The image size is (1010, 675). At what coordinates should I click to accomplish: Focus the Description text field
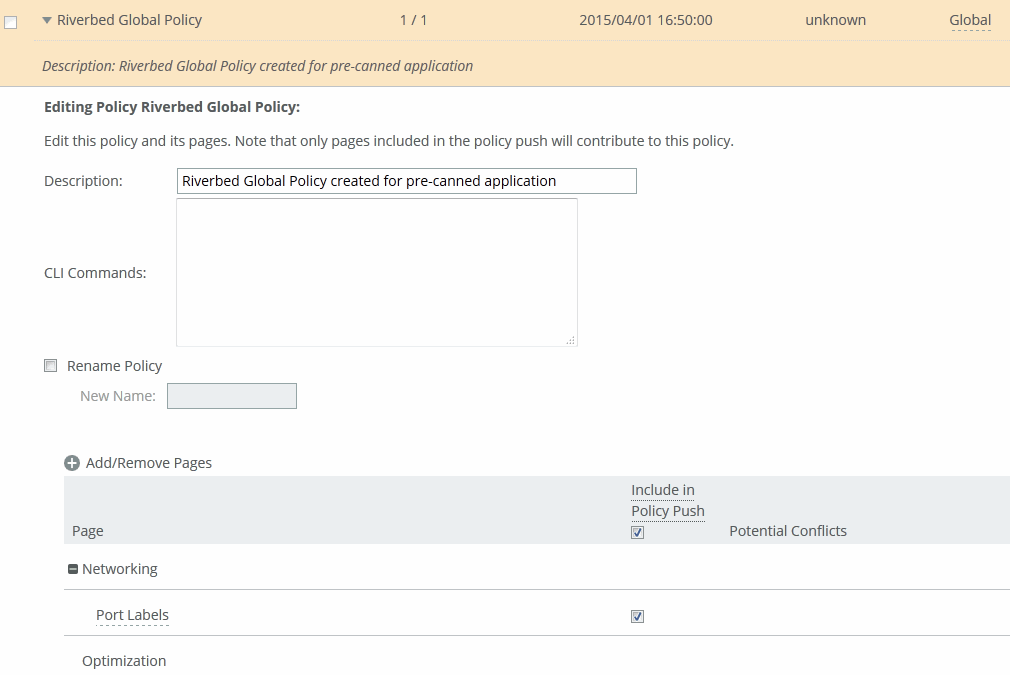[x=406, y=181]
